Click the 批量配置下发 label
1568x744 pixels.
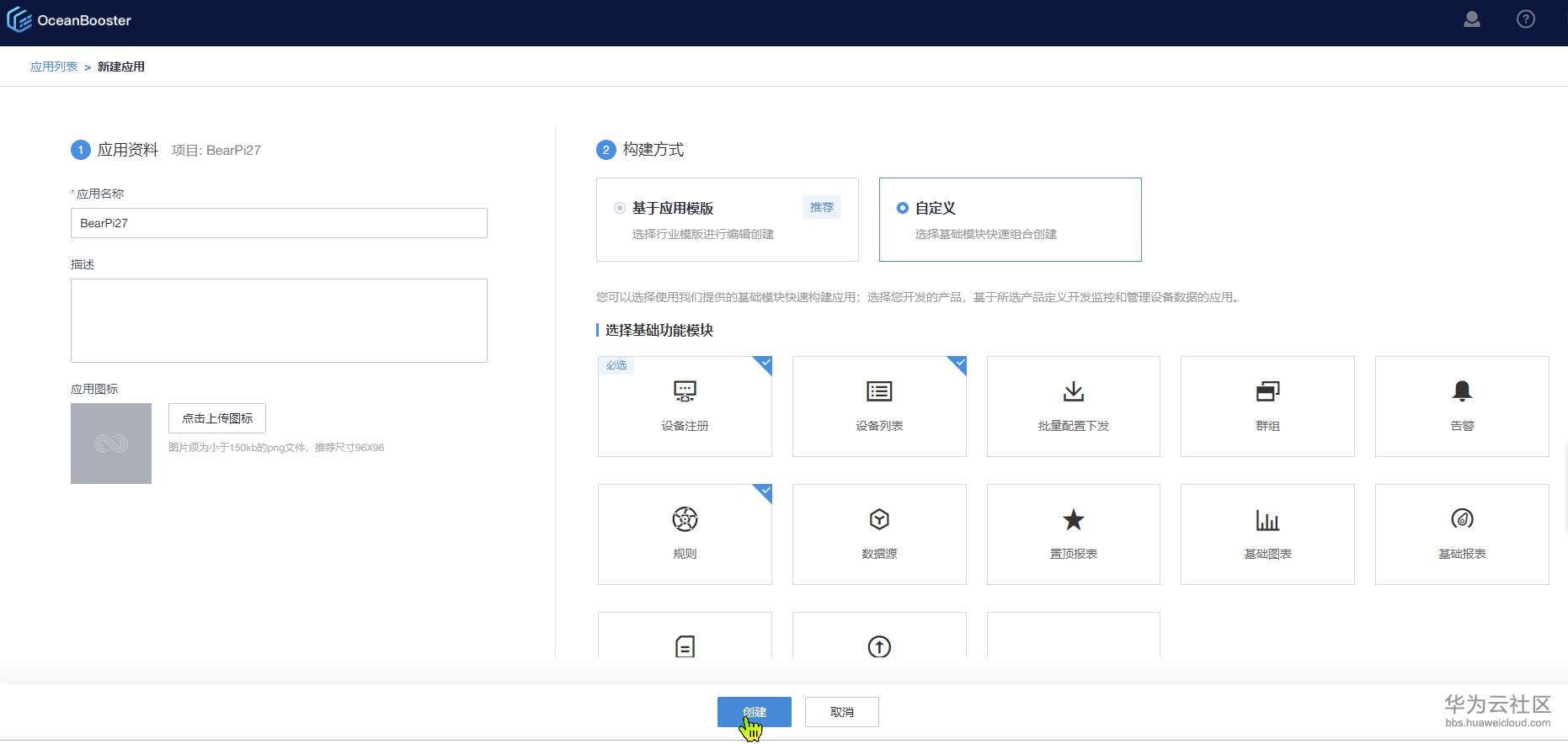[1074, 426]
